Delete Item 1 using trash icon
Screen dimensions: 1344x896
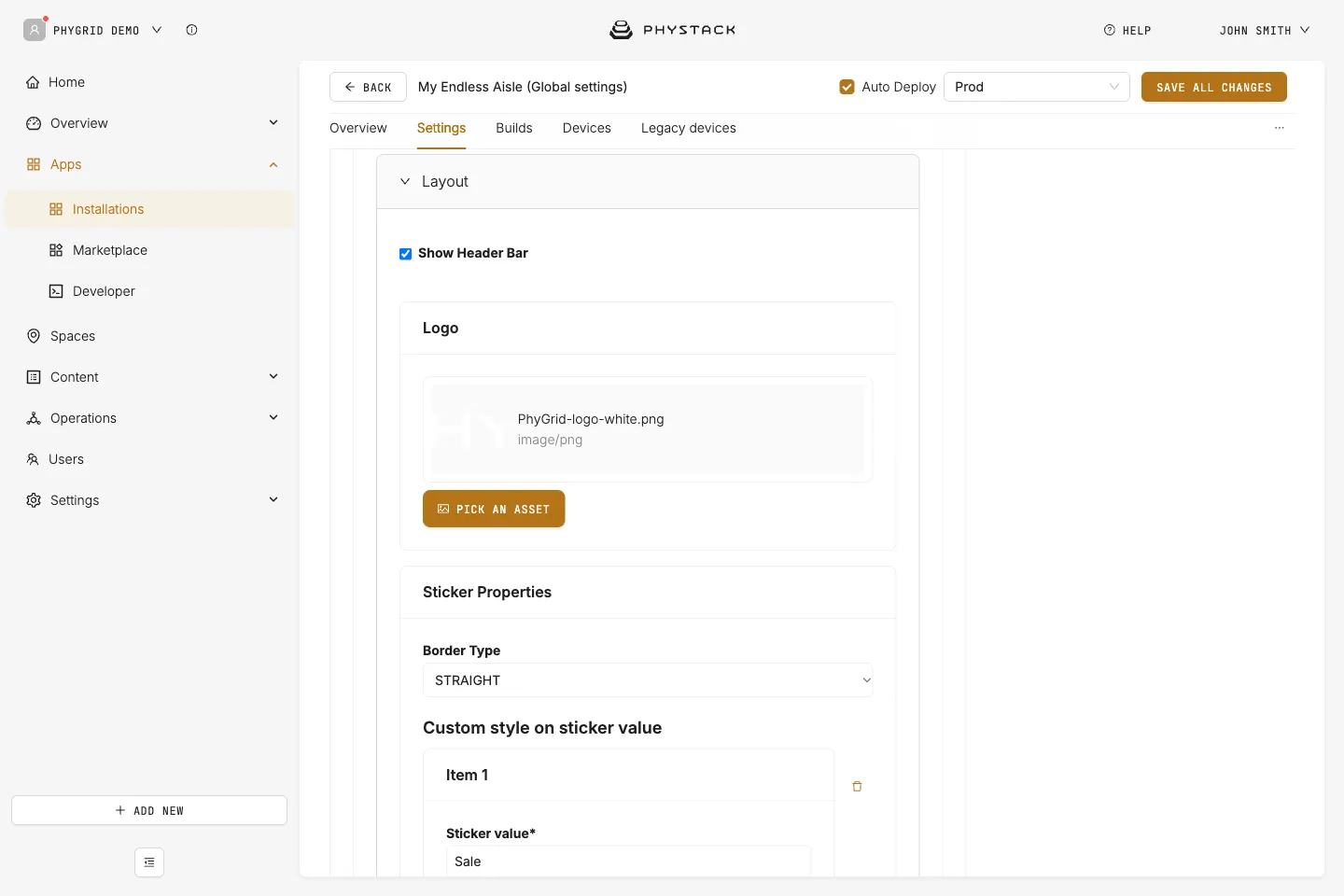(x=857, y=787)
